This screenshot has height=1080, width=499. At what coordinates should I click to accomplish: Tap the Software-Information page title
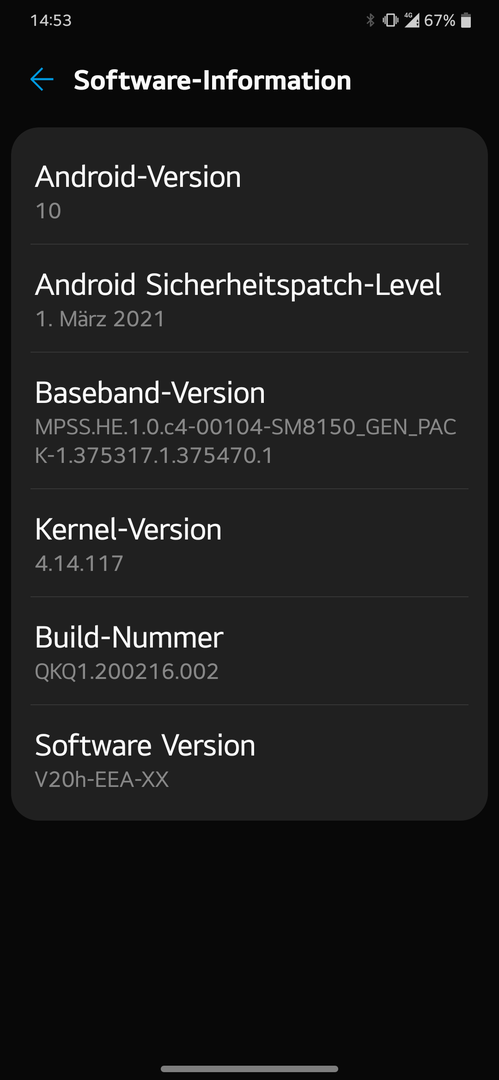[x=212, y=80]
